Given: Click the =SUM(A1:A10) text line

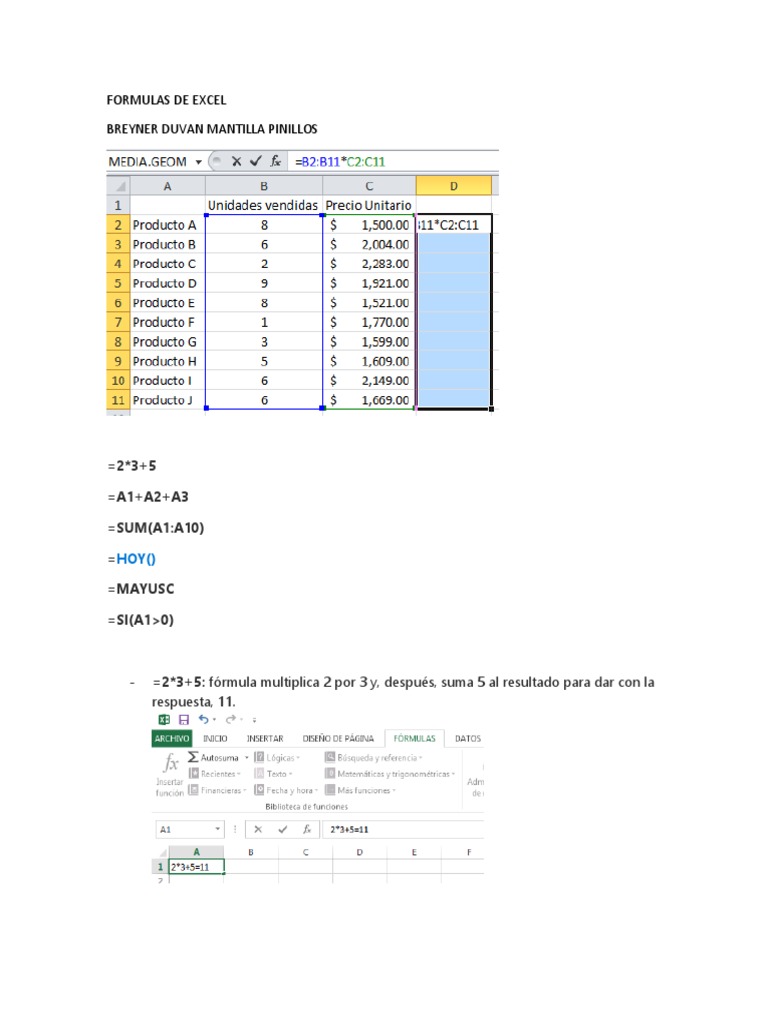Looking at the screenshot, I should click(156, 528).
